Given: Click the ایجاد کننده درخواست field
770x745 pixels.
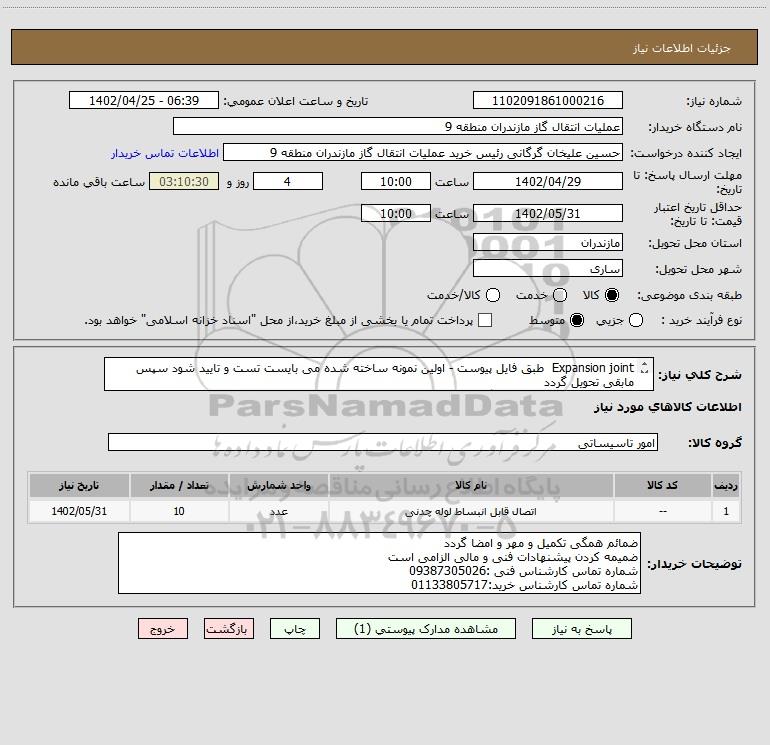Looking at the screenshot, I should 423,153.
